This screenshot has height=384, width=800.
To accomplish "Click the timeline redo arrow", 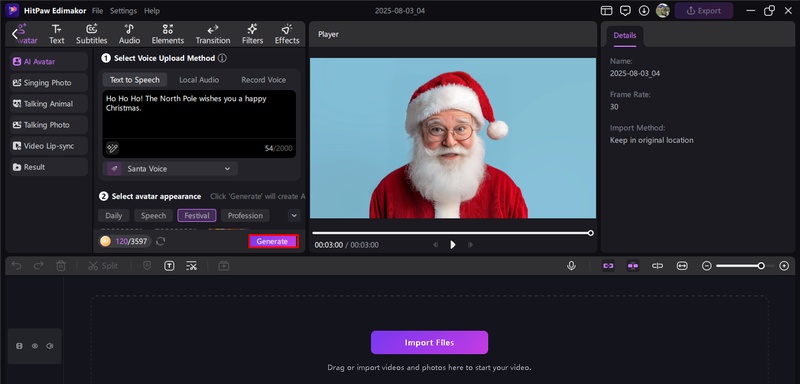I will pyautogui.click(x=39, y=266).
